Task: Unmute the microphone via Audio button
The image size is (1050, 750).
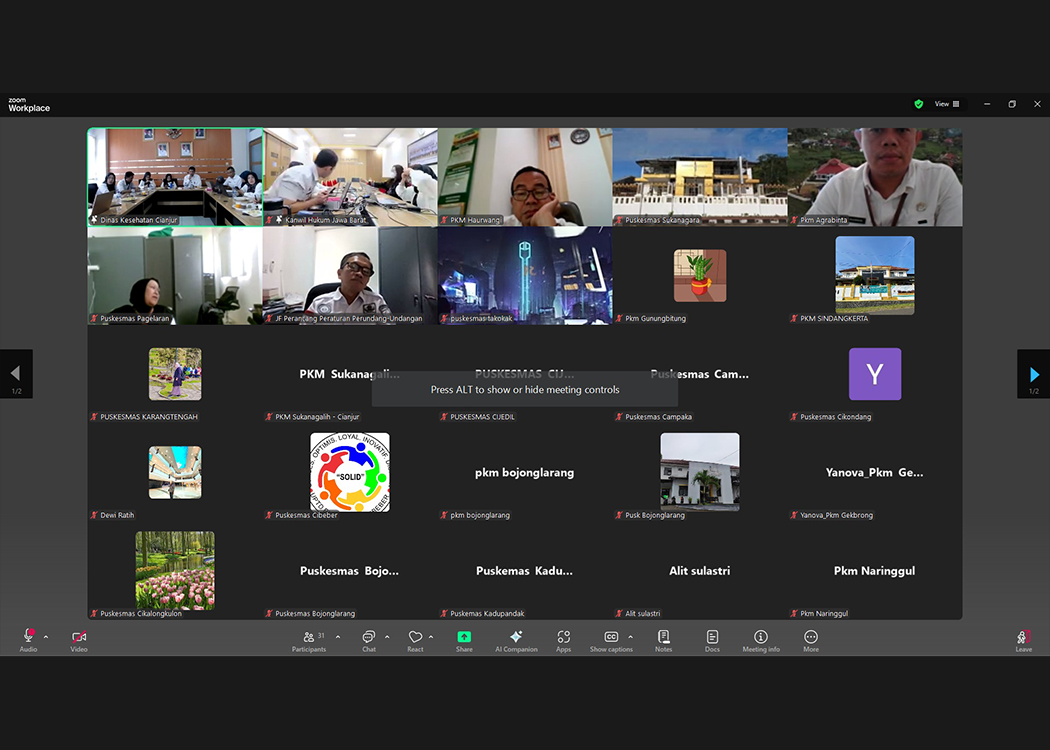Action: click(x=28, y=639)
